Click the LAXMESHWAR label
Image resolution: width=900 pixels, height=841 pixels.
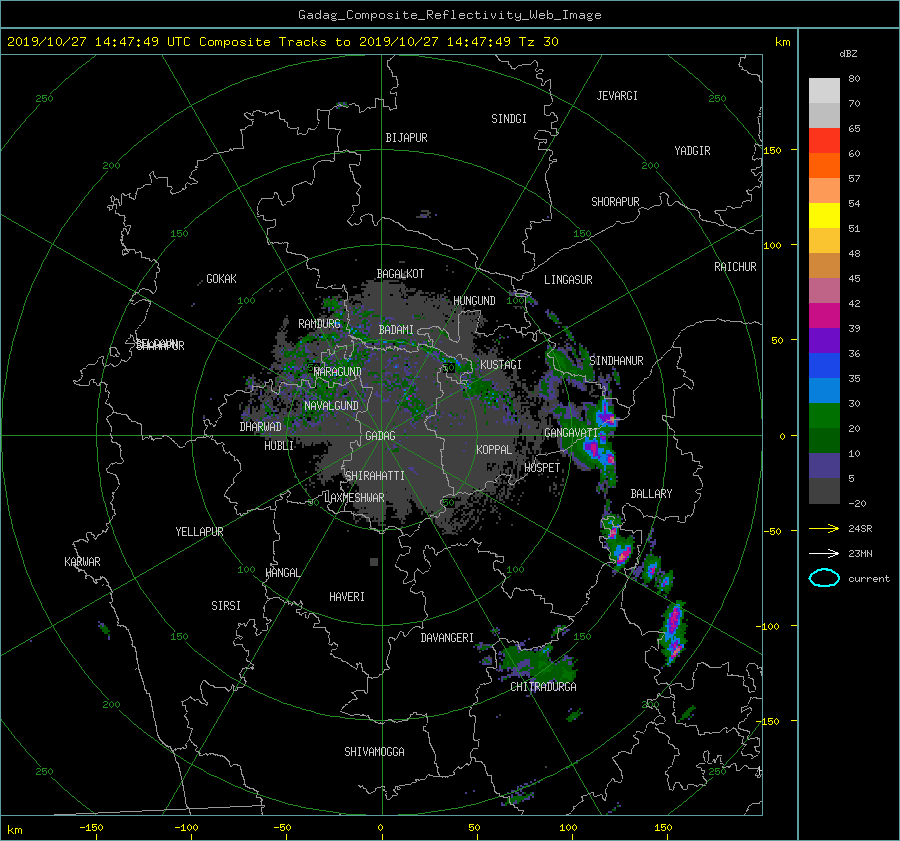354,498
